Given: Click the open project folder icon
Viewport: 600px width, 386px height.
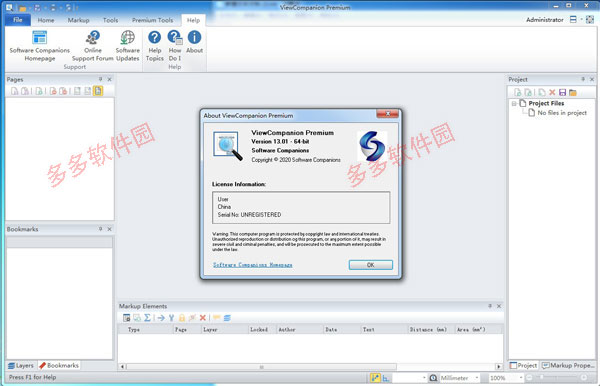Looking at the screenshot, I should click(x=572, y=92).
